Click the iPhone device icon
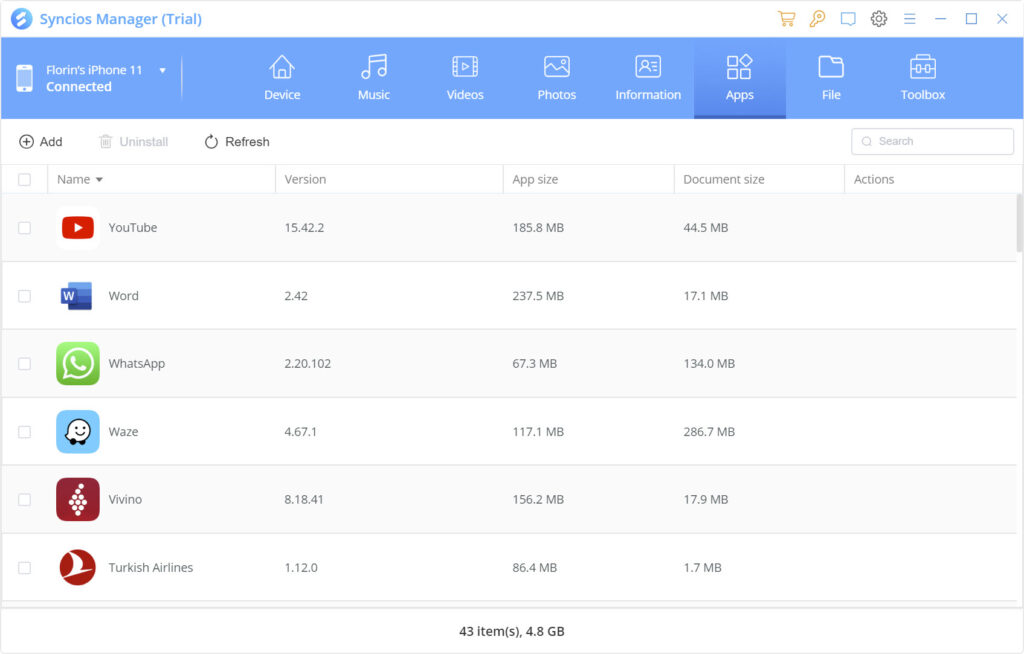The image size is (1024, 654). tap(24, 78)
